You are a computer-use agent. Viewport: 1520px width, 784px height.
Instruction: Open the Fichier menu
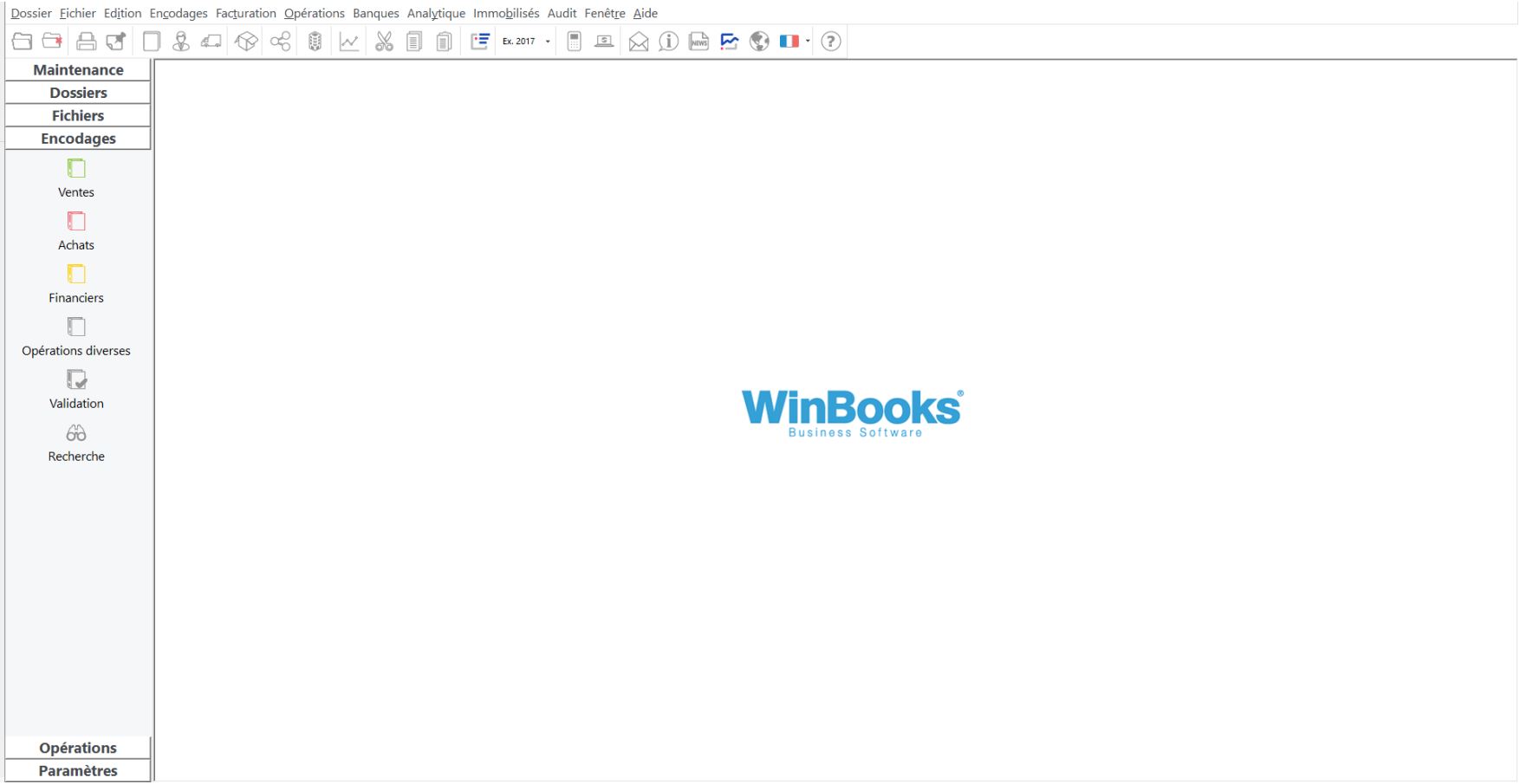pos(78,13)
